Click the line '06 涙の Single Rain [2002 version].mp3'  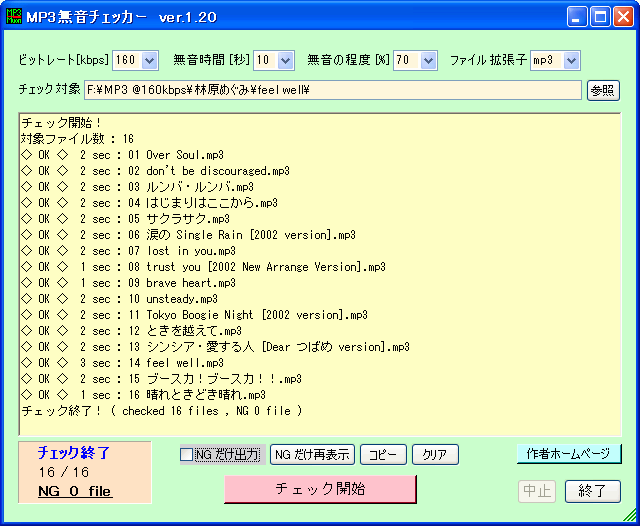click(x=189, y=235)
